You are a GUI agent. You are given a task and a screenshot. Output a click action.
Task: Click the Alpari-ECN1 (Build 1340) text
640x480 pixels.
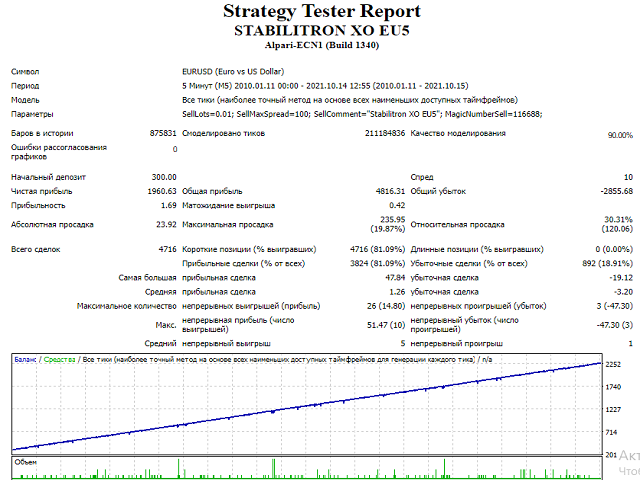pyautogui.click(x=321, y=46)
